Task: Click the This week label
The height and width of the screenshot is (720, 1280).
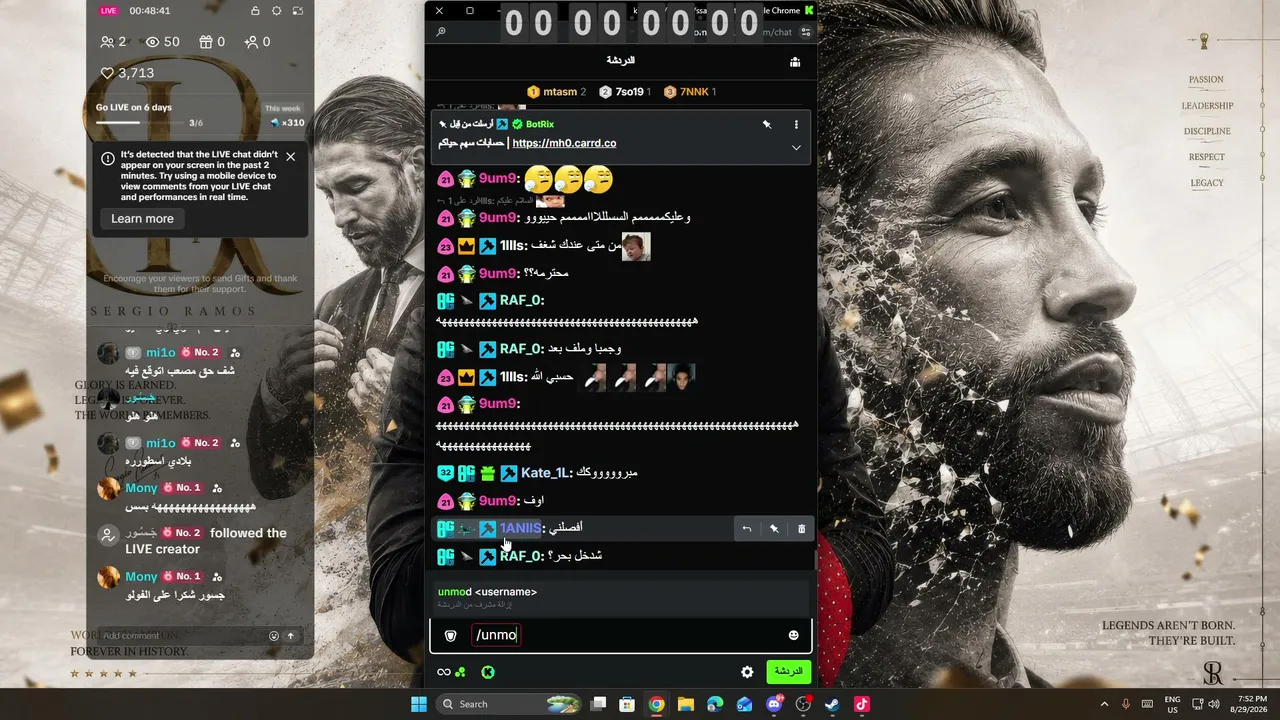Action: [283, 108]
